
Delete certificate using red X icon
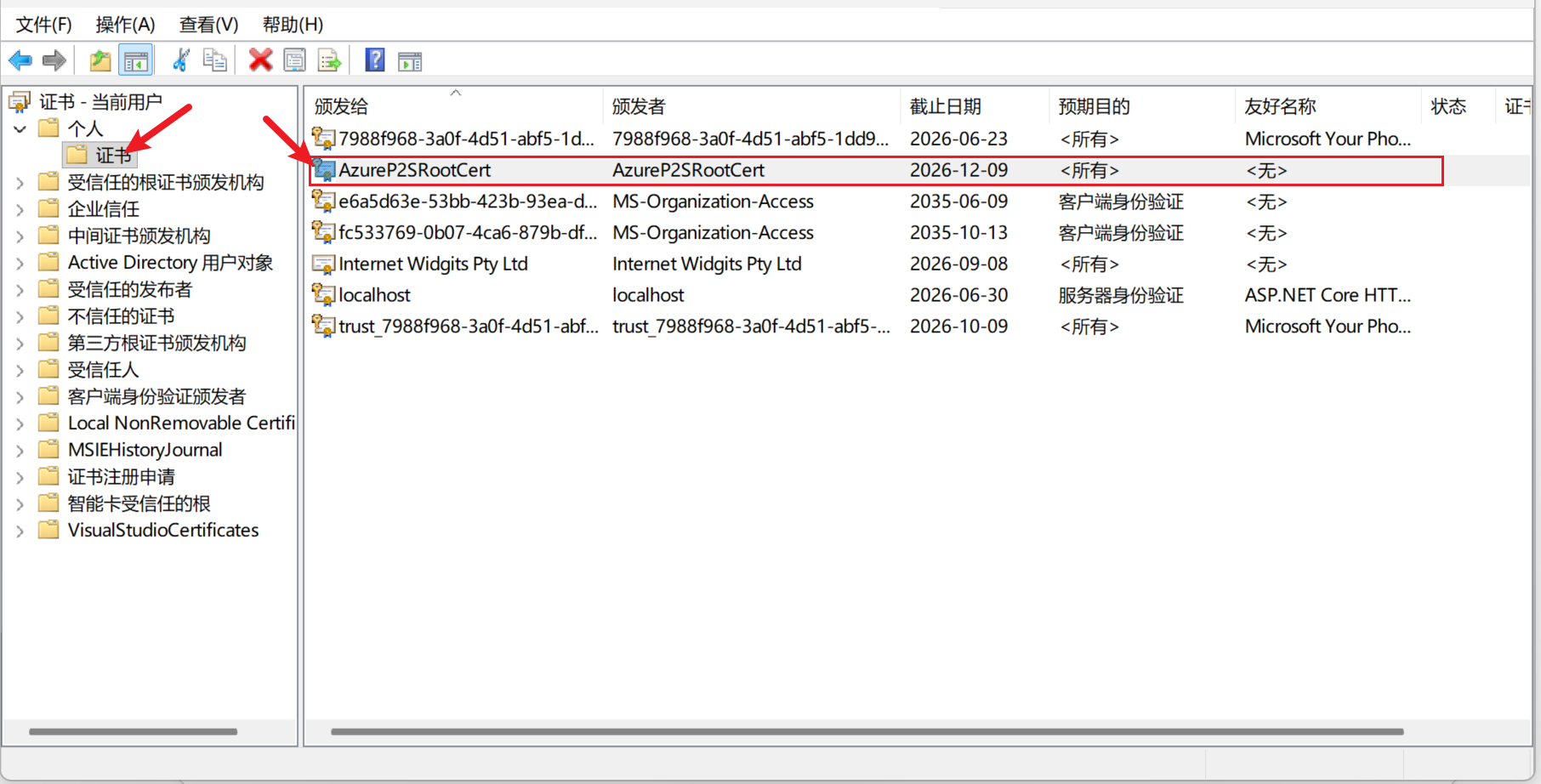[x=260, y=60]
